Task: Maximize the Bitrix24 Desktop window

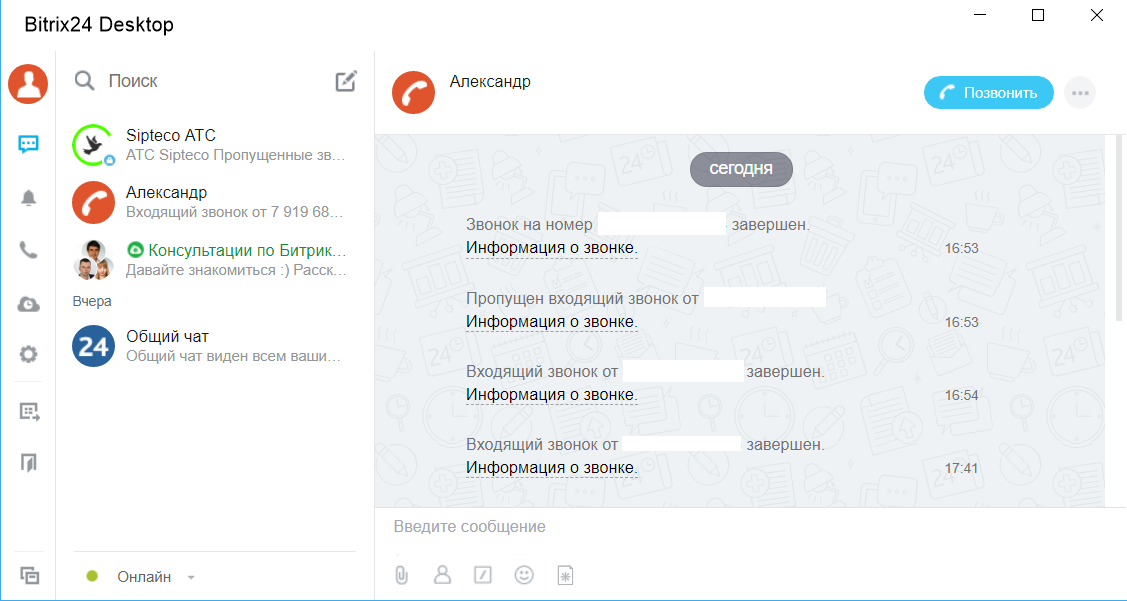Action: pos(1038,15)
